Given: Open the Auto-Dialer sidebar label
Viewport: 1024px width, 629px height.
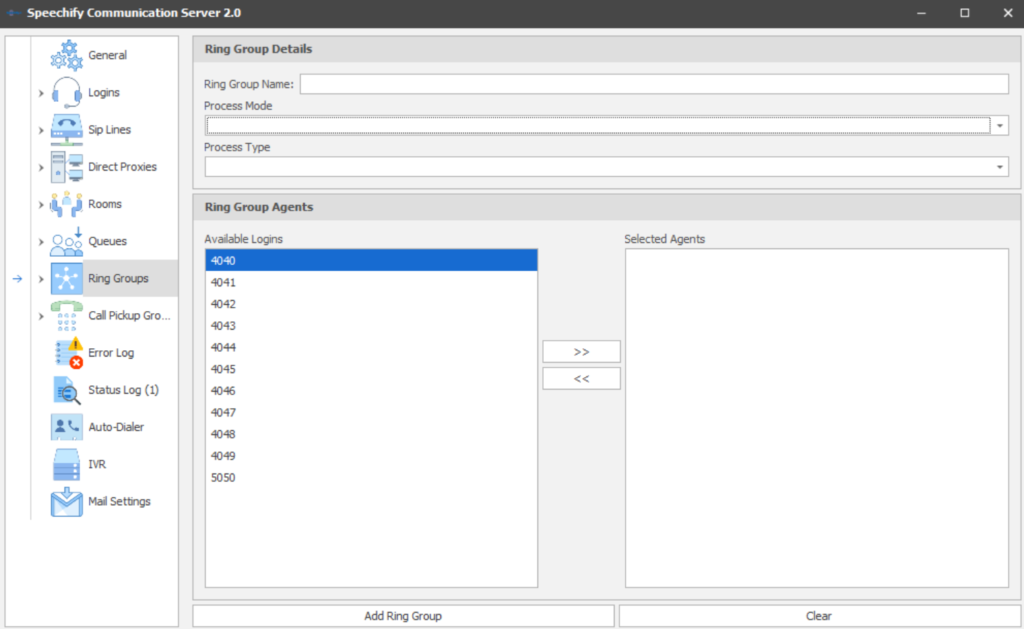Looking at the screenshot, I should pos(116,427).
